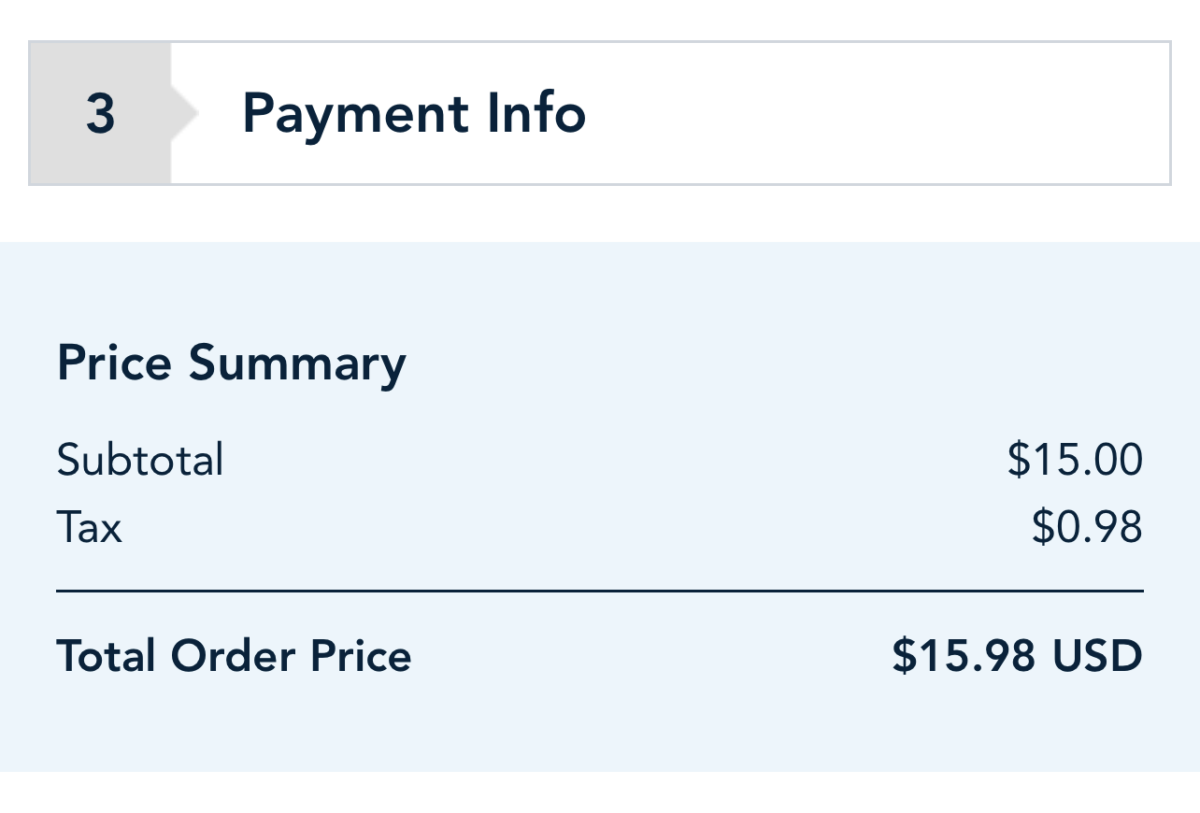Click the arrow tip beside step 3

pos(186,114)
